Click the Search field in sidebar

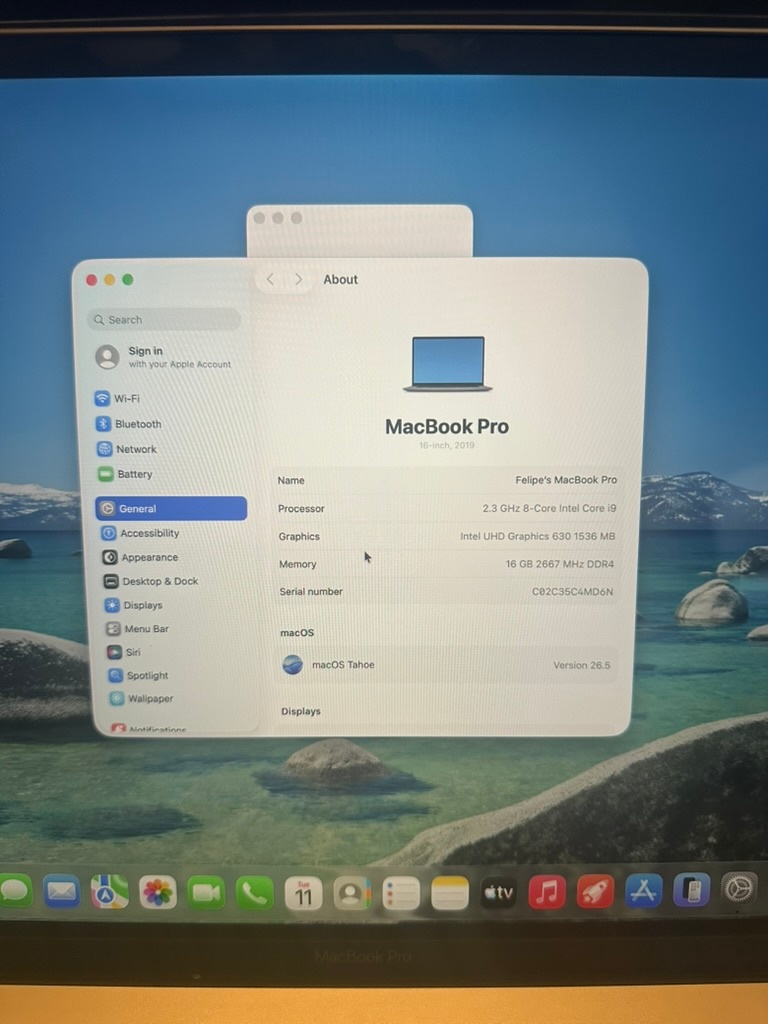164,319
